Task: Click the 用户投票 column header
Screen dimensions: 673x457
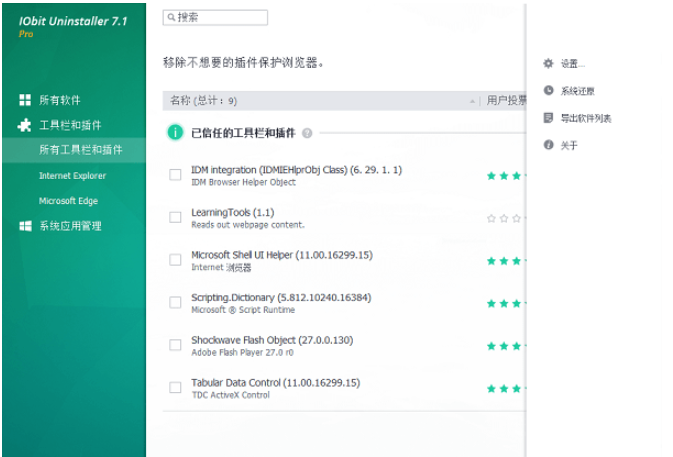Action: [x=506, y=100]
